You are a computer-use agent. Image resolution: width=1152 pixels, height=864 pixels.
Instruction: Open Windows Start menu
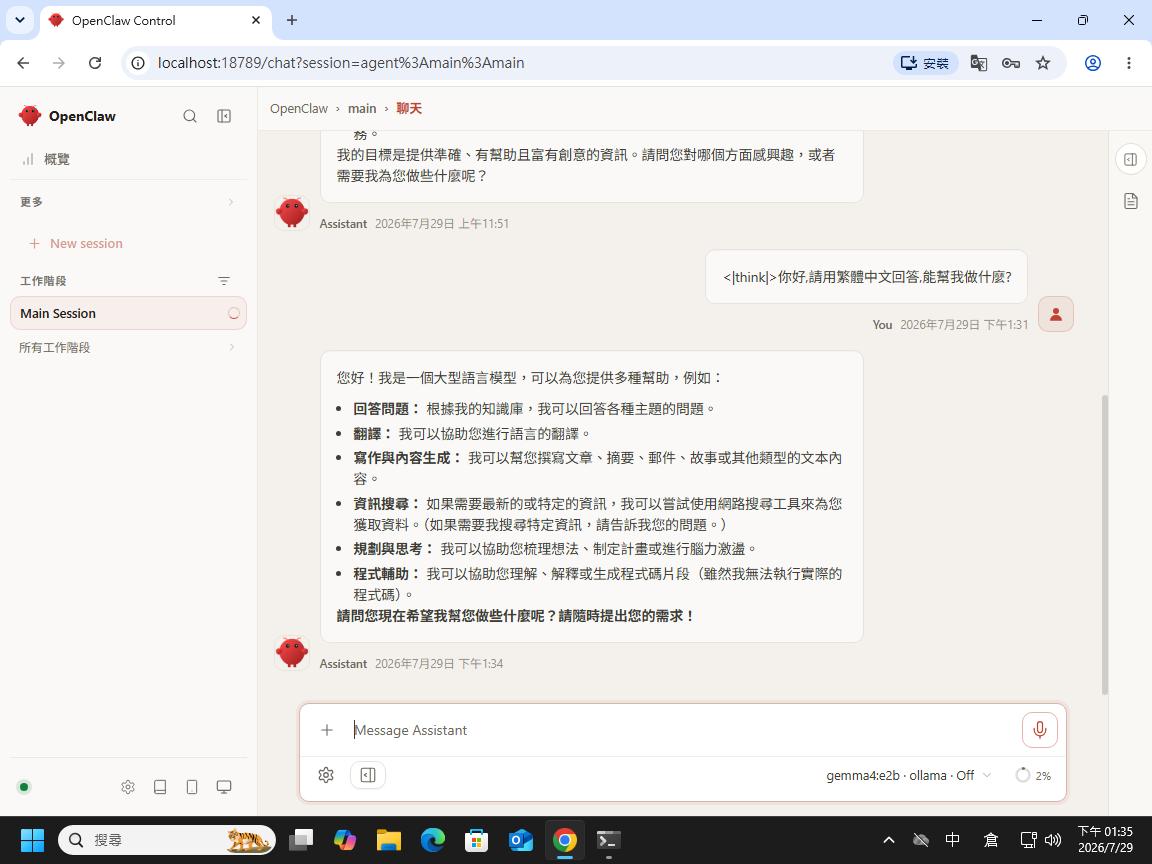coord(32,840)
